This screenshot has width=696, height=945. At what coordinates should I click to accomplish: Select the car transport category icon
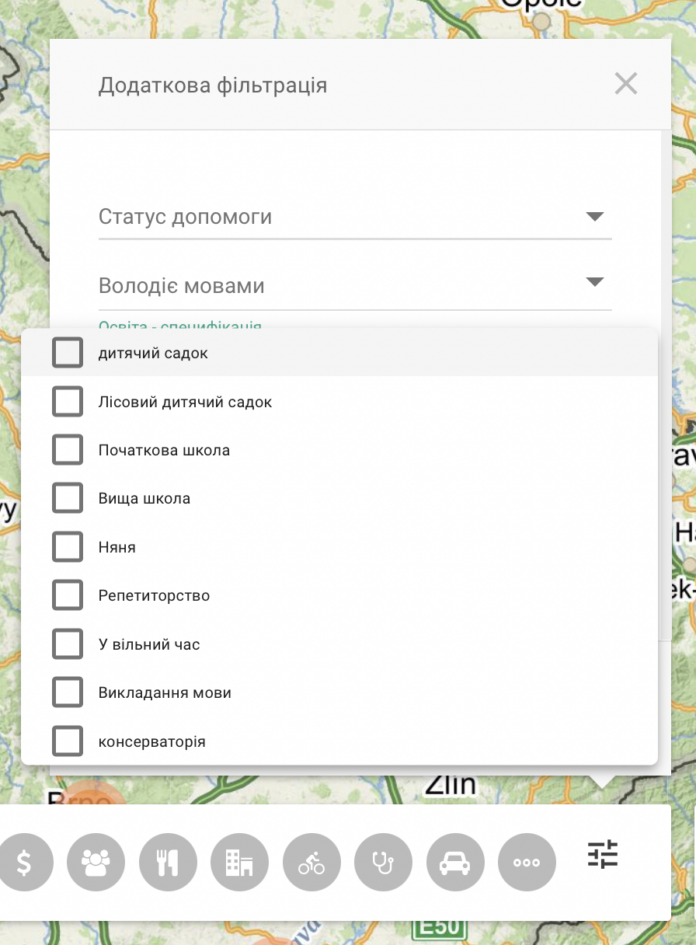[455, 862]
